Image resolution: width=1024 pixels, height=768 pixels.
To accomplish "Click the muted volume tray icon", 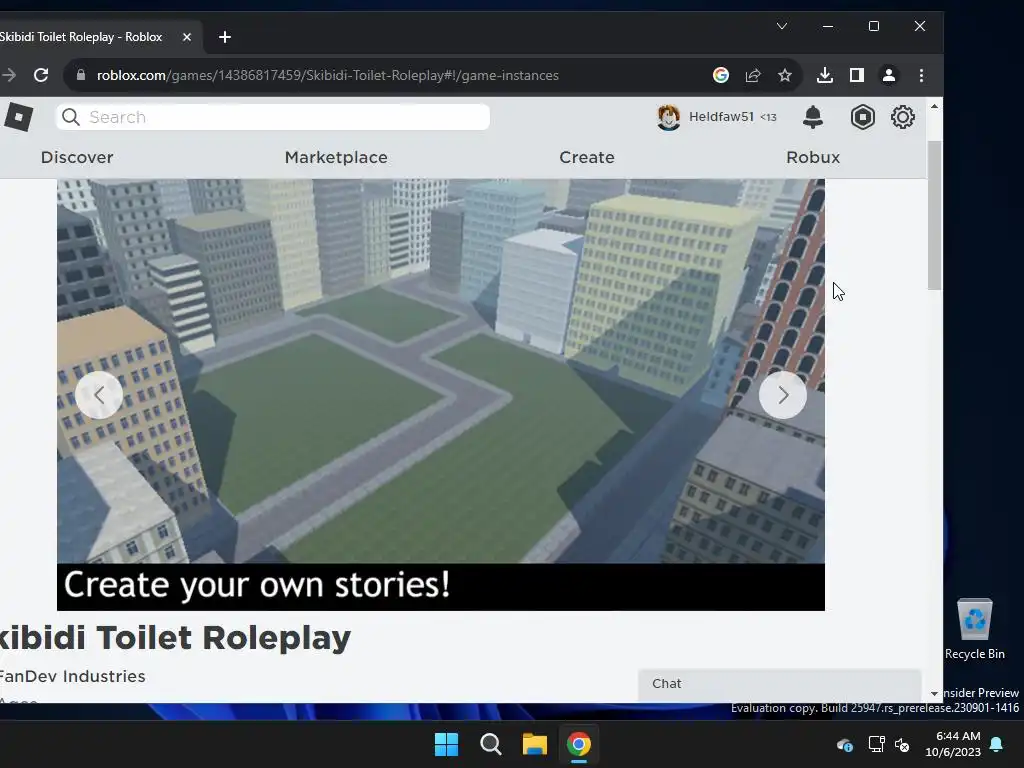I will point(903,744).
